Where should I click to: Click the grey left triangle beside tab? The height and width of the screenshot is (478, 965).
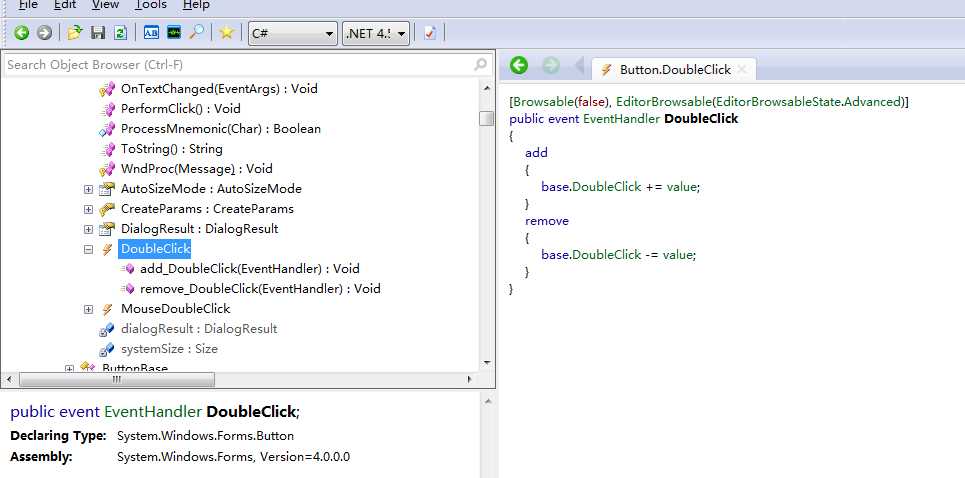click(x=579, y=65)
